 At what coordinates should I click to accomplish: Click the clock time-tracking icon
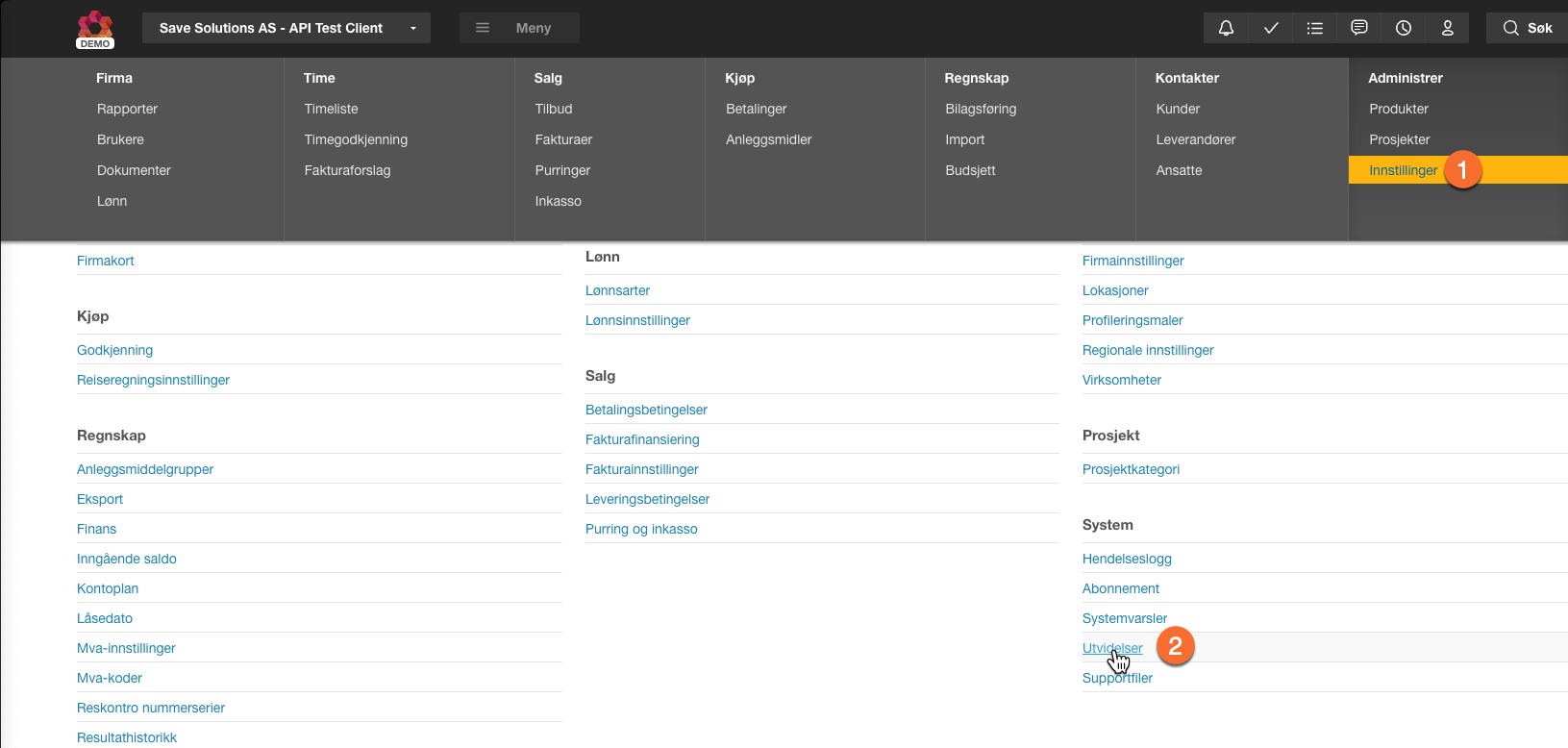pyautogui.click(x=1404, y=28)
